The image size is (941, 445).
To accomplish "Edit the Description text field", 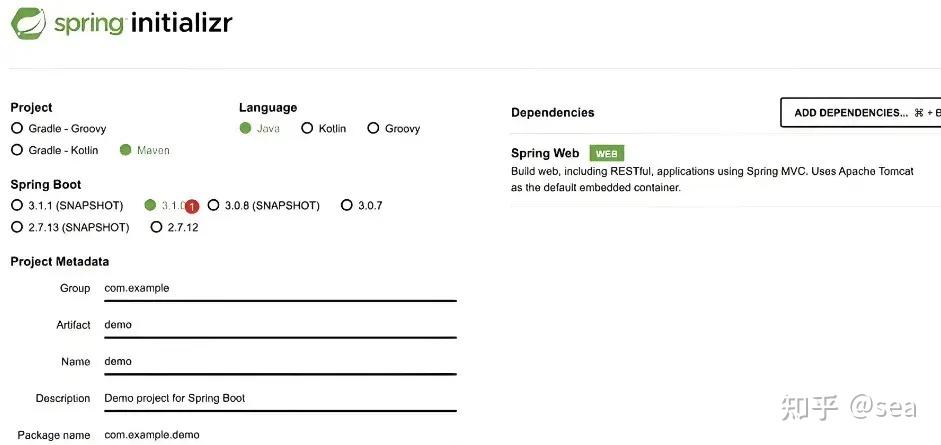I will (280, 398).
